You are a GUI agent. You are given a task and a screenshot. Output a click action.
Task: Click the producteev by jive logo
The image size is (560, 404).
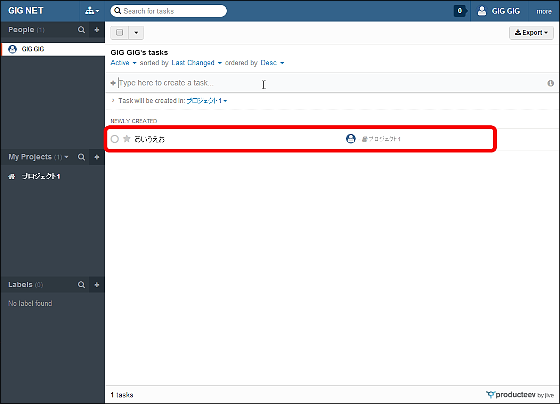tap(520, 395)
